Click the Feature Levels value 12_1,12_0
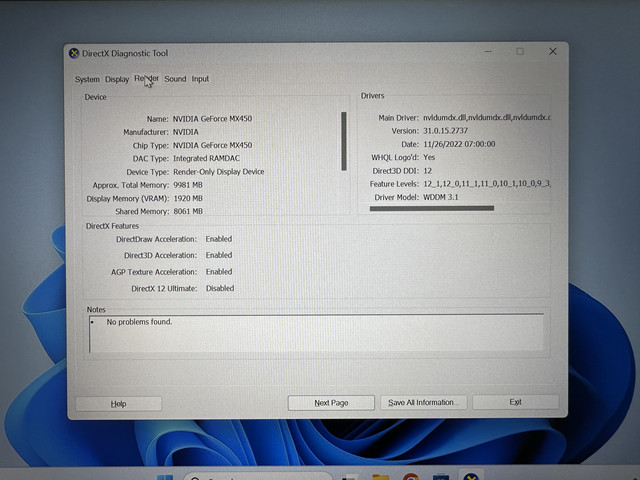This screenshot has height=480, width=640. coord(487,184)
